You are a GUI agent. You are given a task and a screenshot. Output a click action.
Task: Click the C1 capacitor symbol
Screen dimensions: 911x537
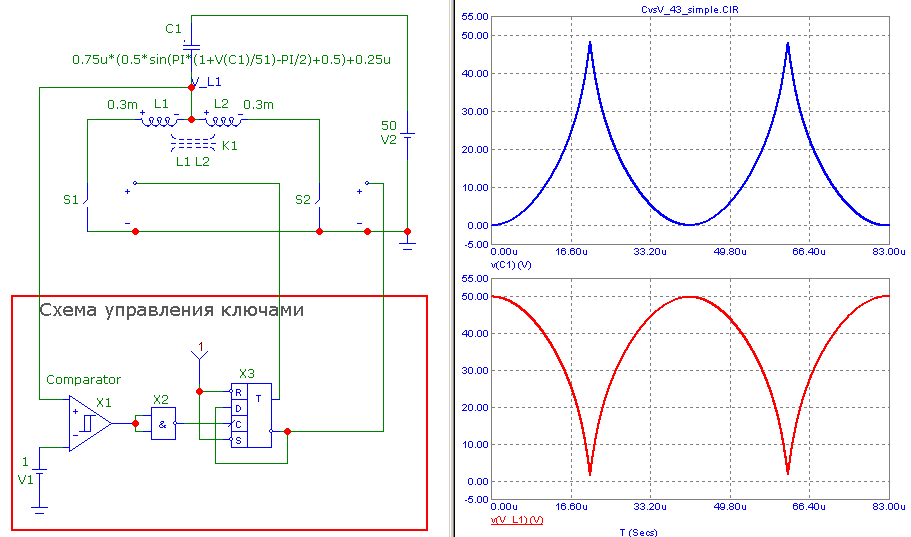190,46
